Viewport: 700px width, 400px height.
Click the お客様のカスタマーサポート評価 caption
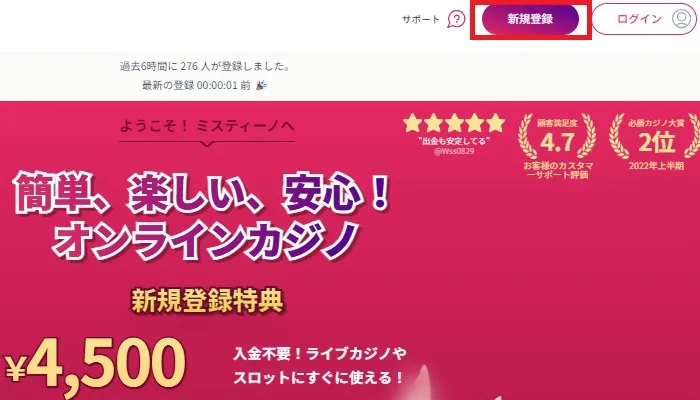click(x=558, y=170)
